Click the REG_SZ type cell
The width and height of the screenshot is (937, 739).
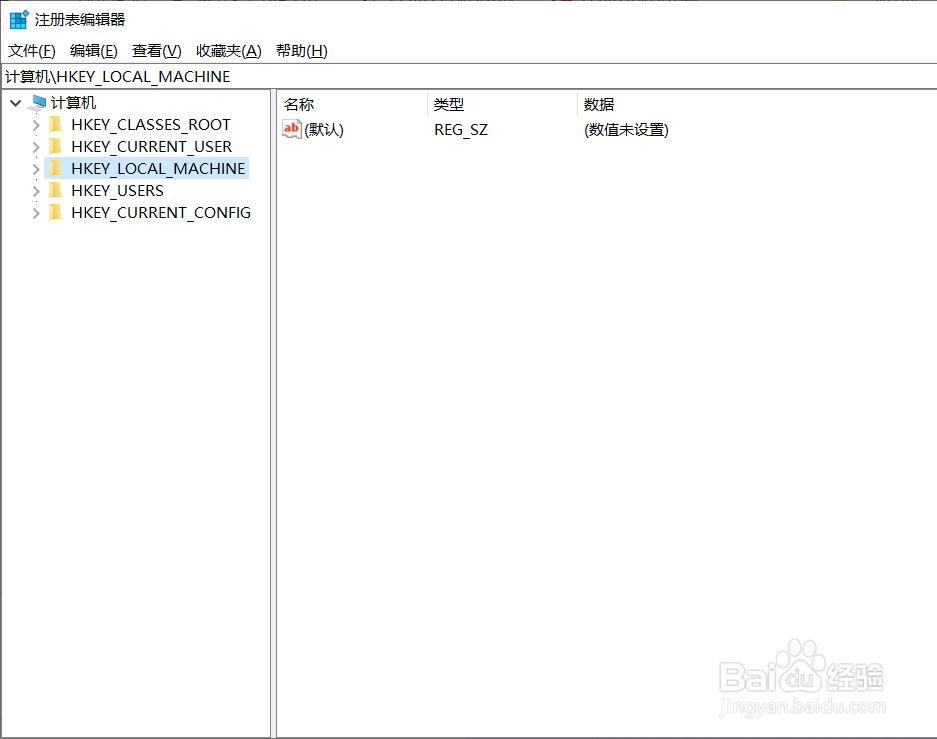[x=461, y=130]
